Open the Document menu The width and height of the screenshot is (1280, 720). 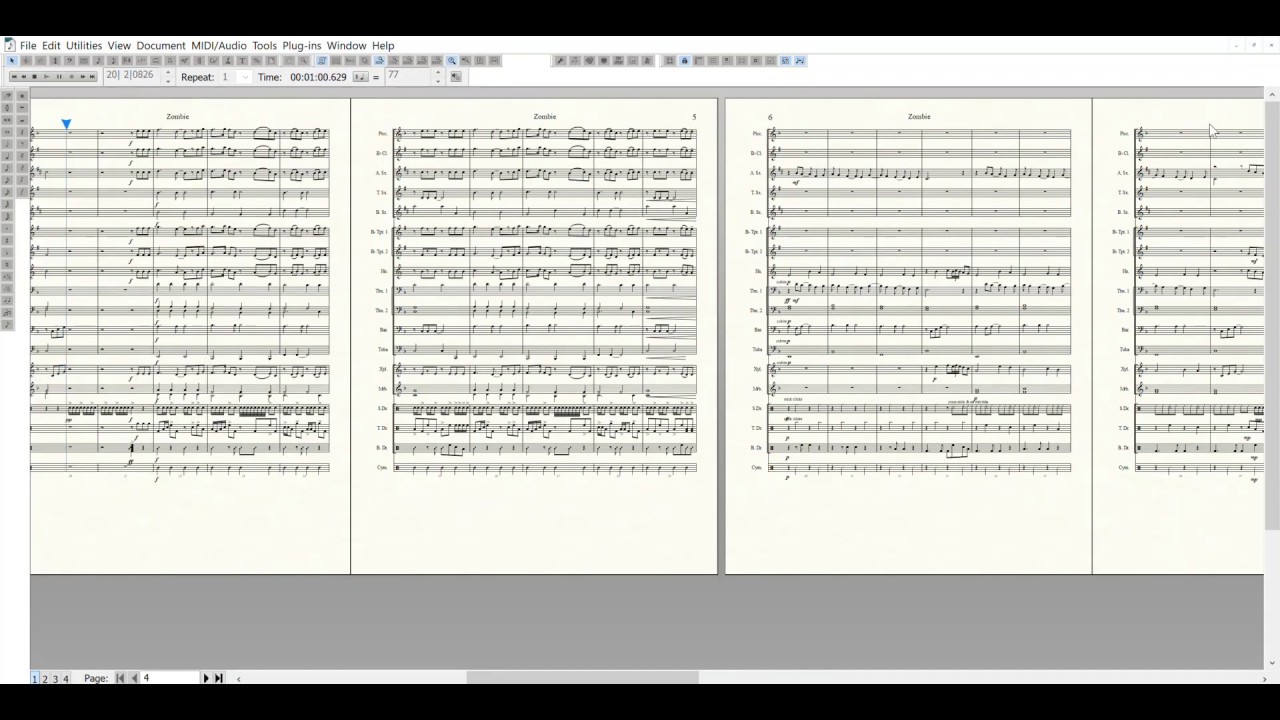click(161, 45)
